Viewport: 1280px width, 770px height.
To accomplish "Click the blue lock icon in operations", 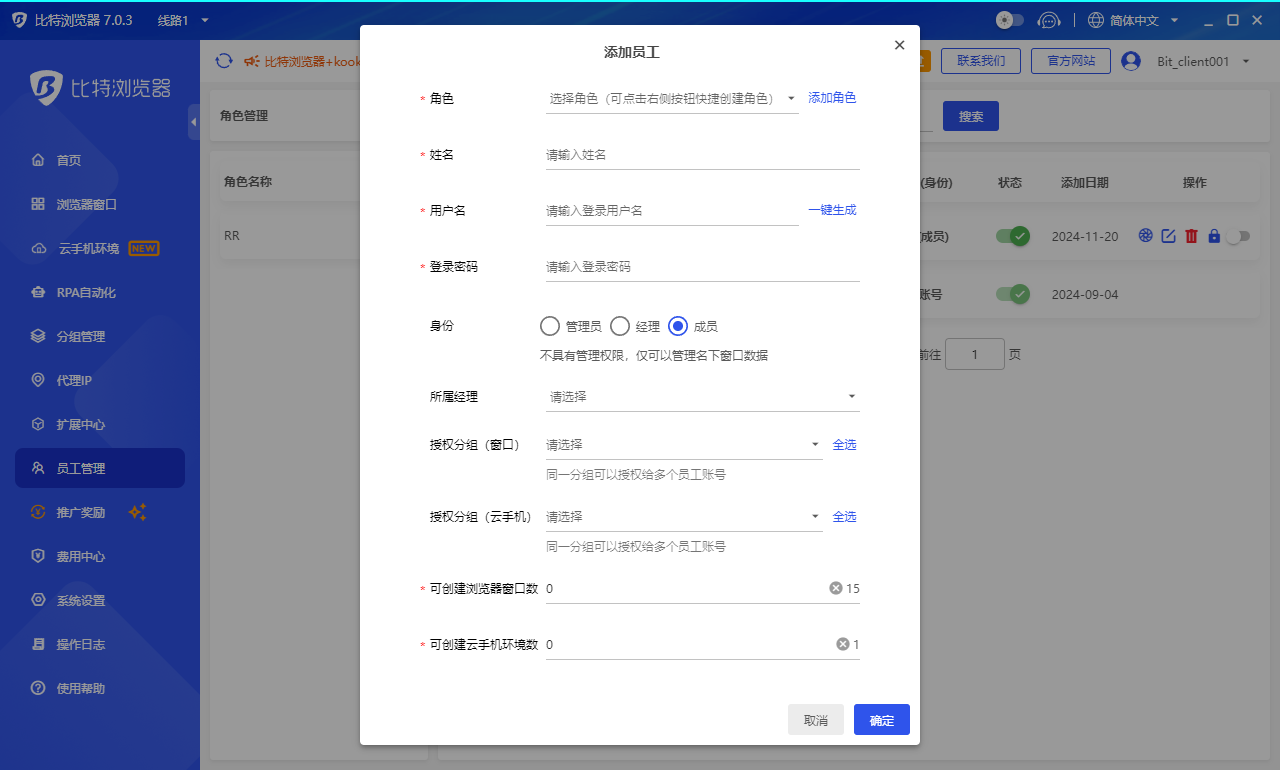I will 1214,236.
